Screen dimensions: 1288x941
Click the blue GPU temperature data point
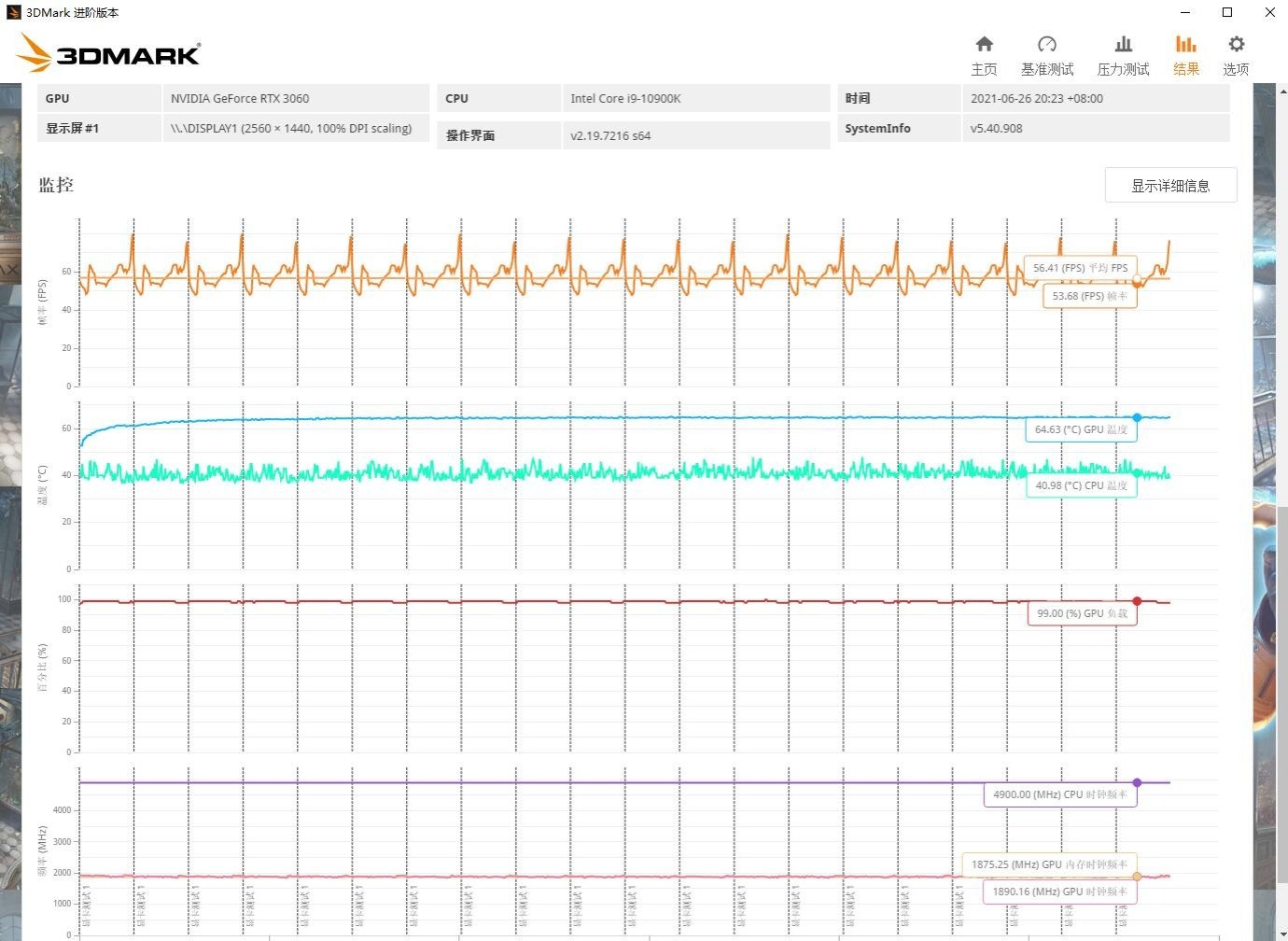(x=1137, y=417)
